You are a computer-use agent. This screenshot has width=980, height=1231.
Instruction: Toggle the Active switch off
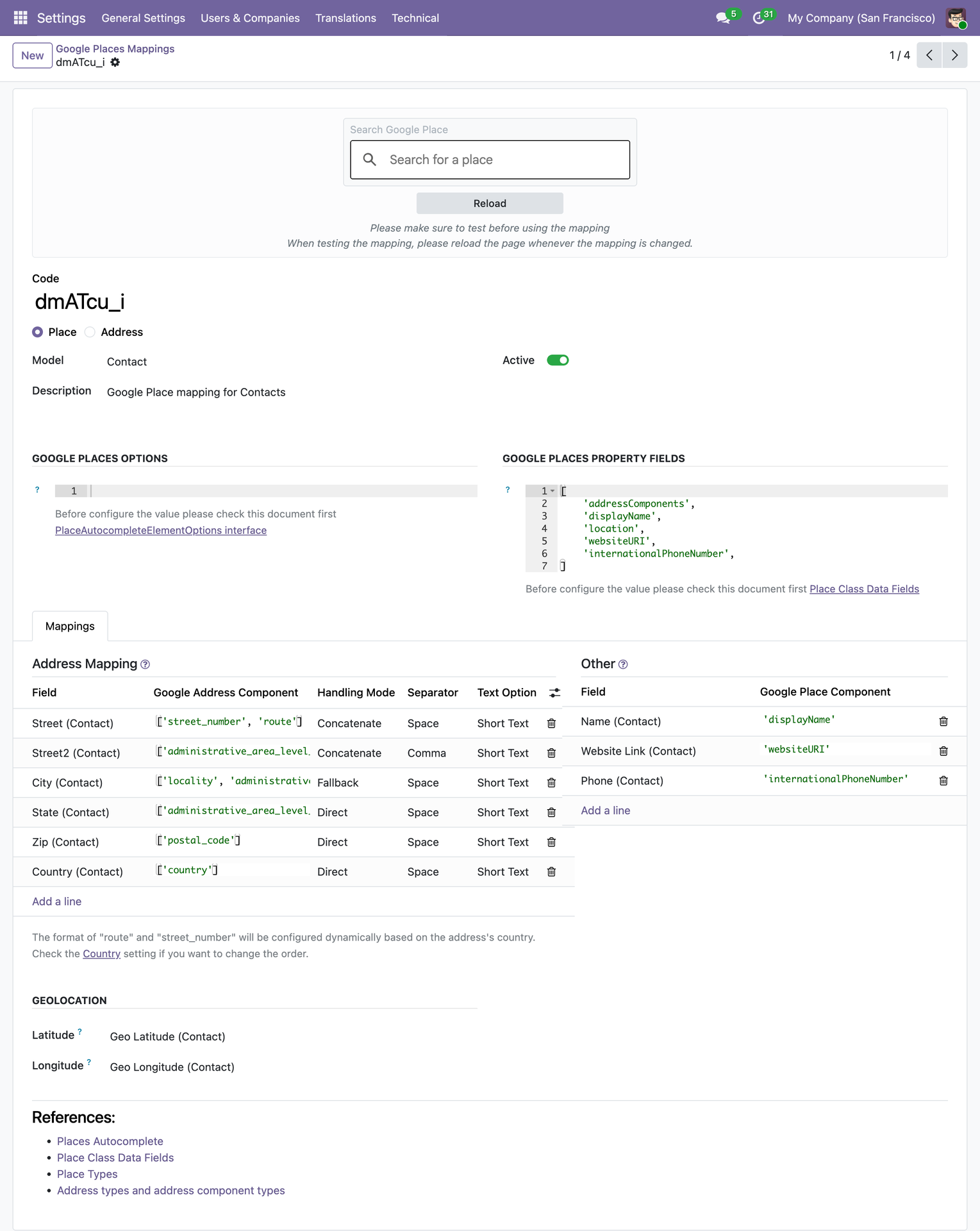click(x=558, y=360)
